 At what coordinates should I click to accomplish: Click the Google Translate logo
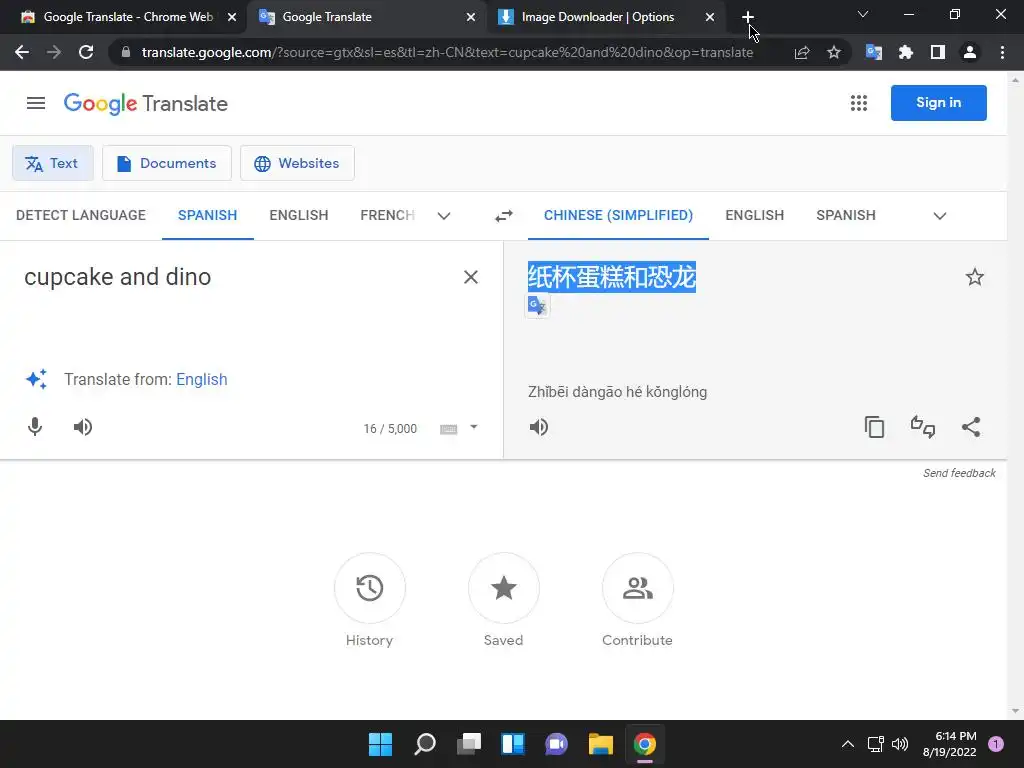146,103
